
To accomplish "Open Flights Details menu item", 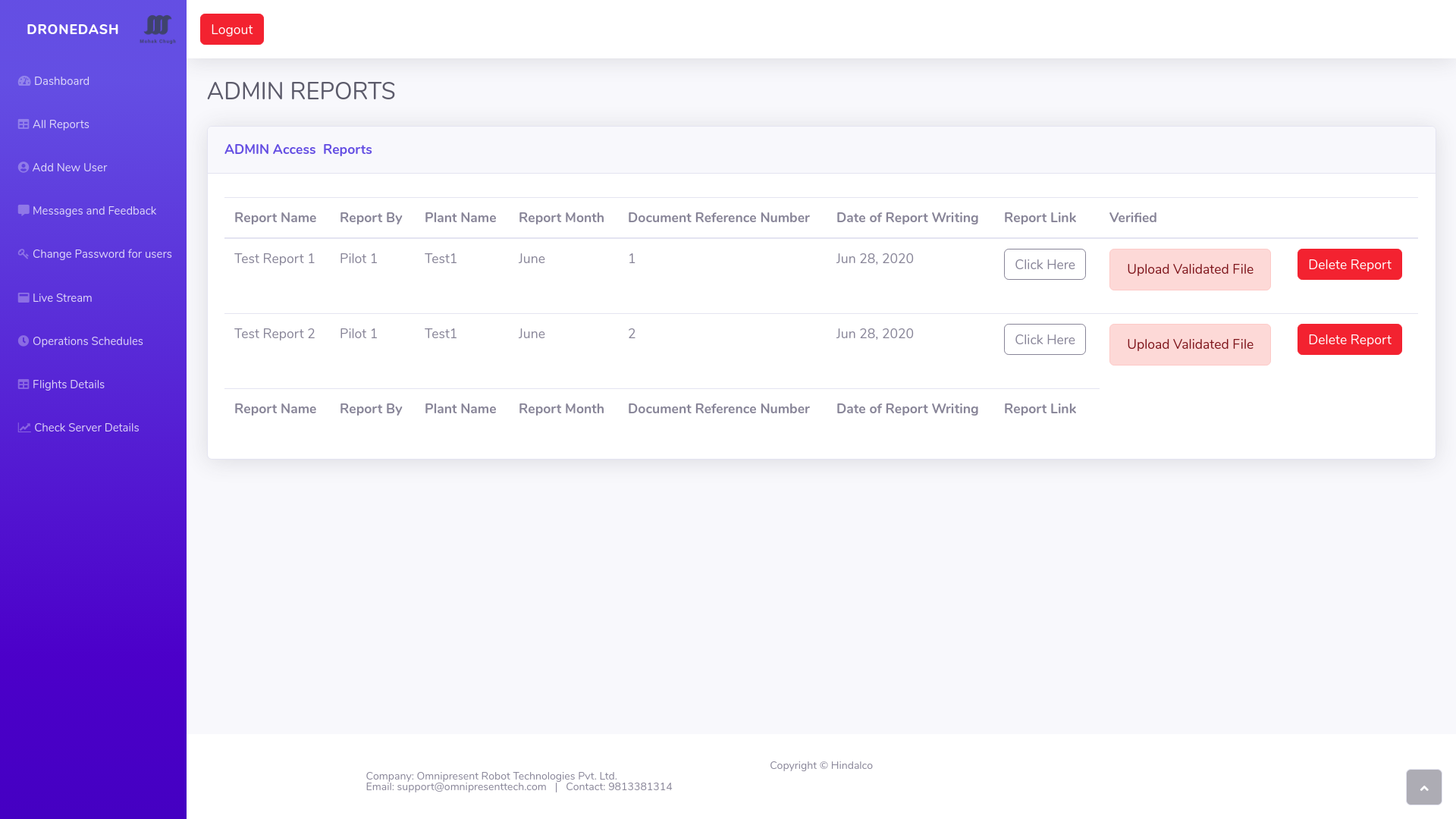I will tap(68, 384).
